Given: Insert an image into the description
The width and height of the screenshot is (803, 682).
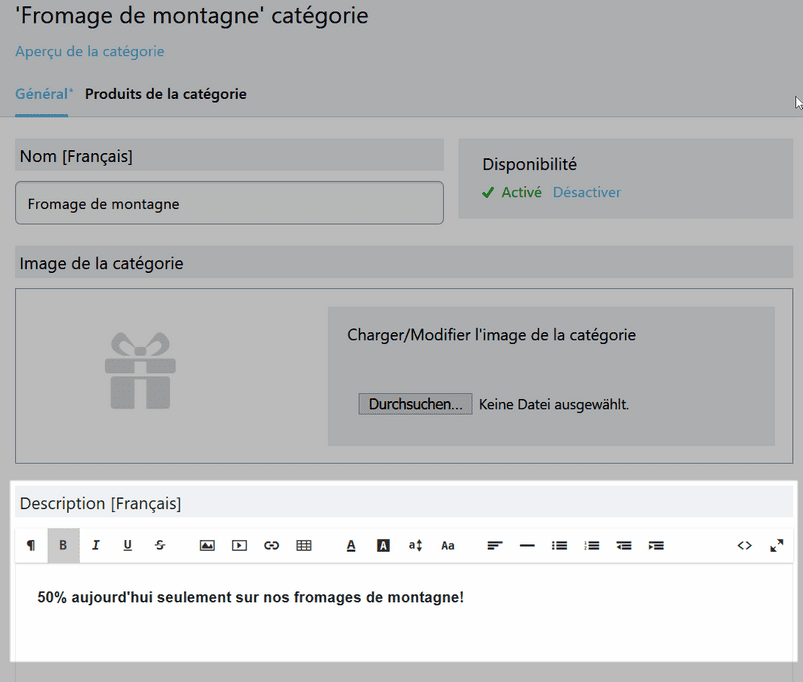Looking at the screenshot, I should [x=207, y=545].
